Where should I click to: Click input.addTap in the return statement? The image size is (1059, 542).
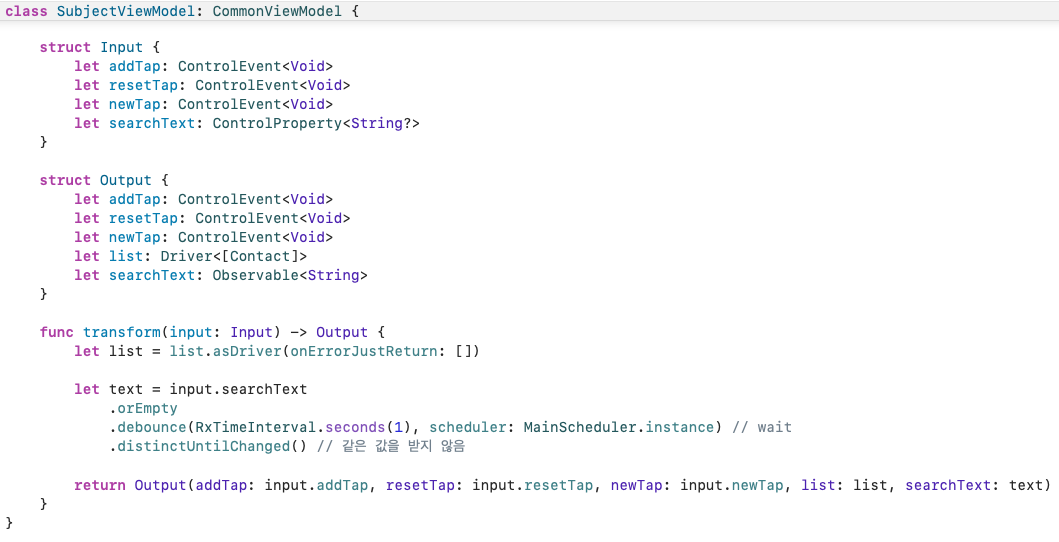tap(316, 485)
